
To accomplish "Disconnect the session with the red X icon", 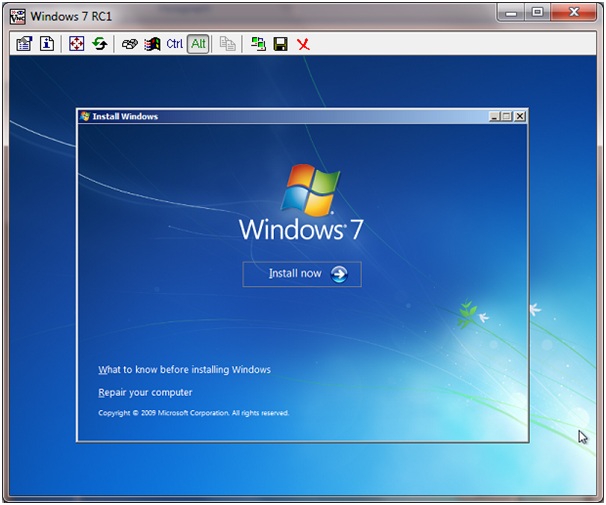I will (x=303, y=44).
